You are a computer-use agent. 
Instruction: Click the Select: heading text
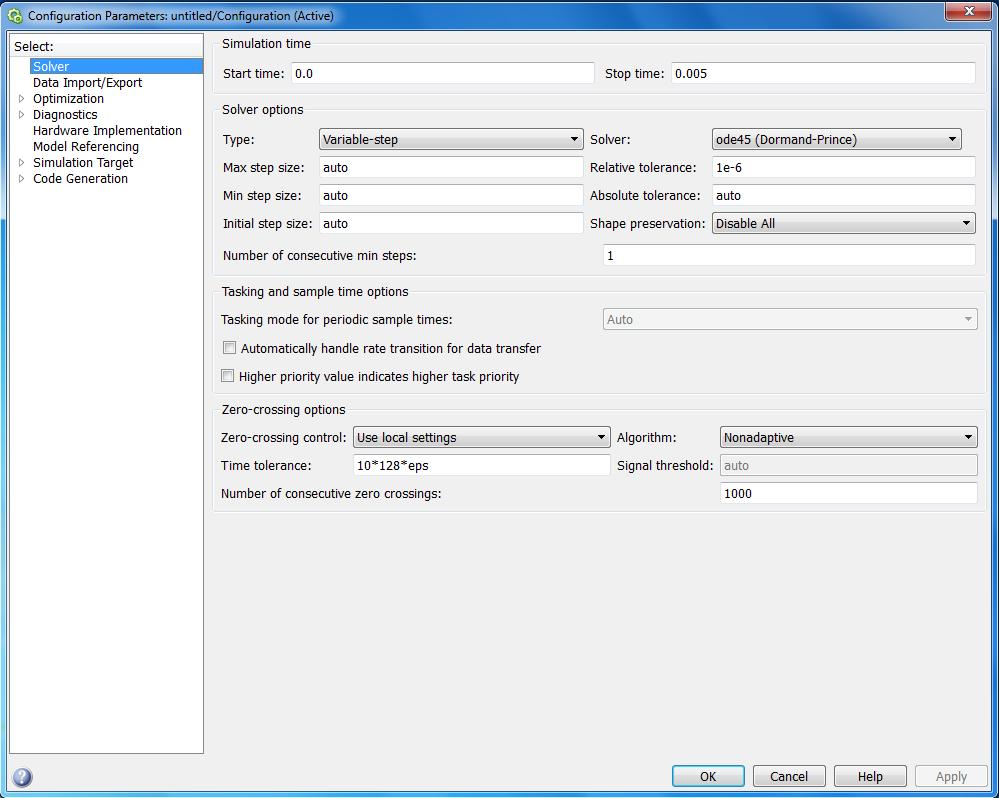34,46
